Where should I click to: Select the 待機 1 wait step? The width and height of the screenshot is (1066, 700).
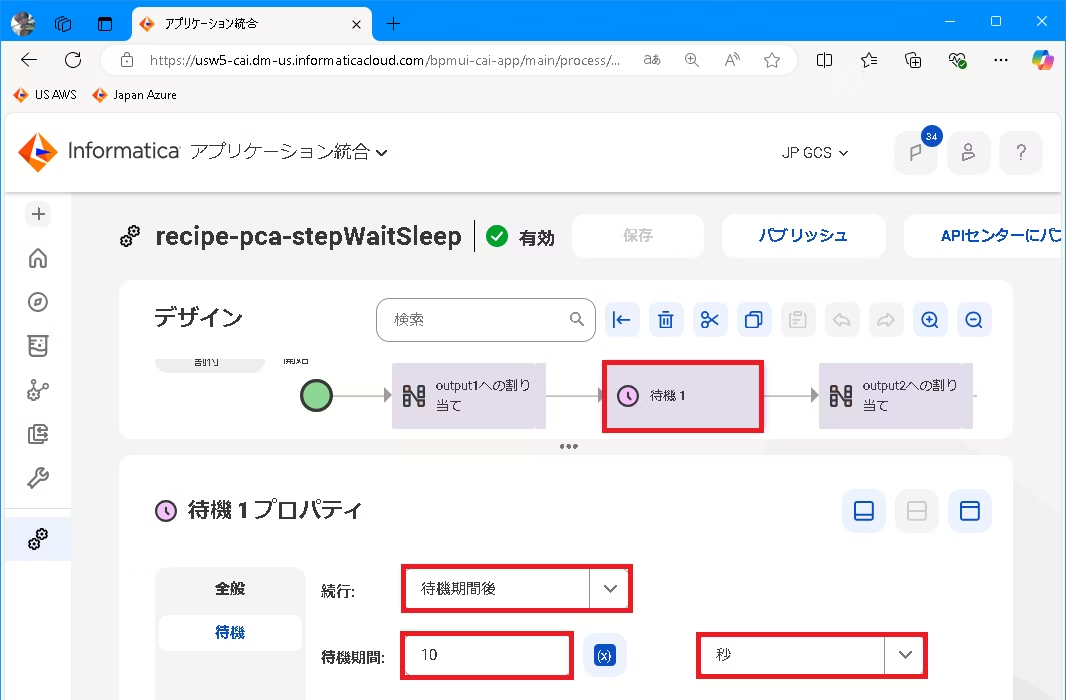pyautogui.click(x=683, y=396)
